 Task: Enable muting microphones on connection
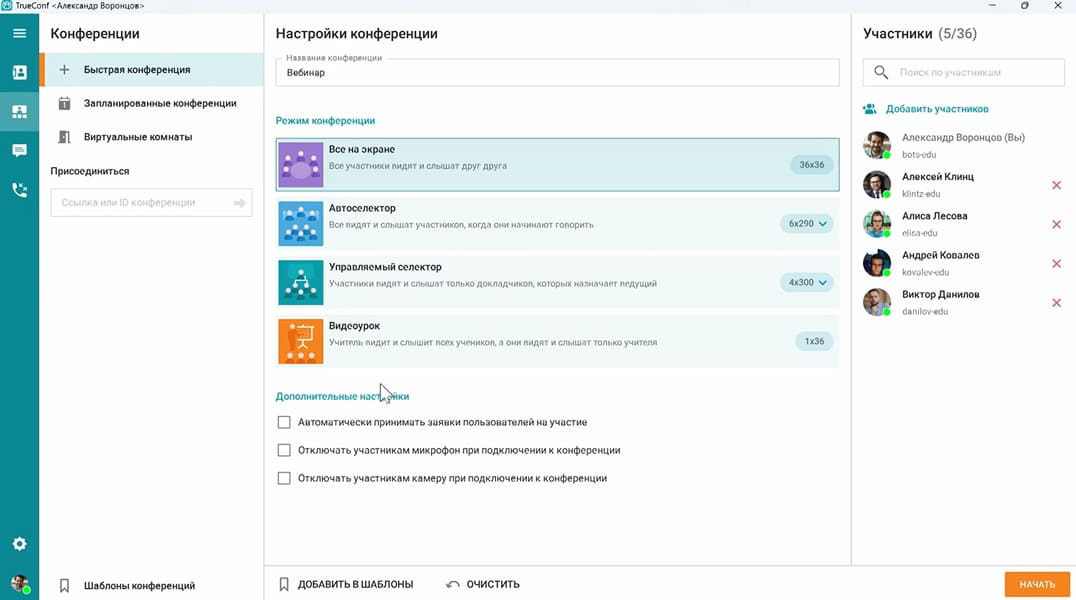point(284,451)
